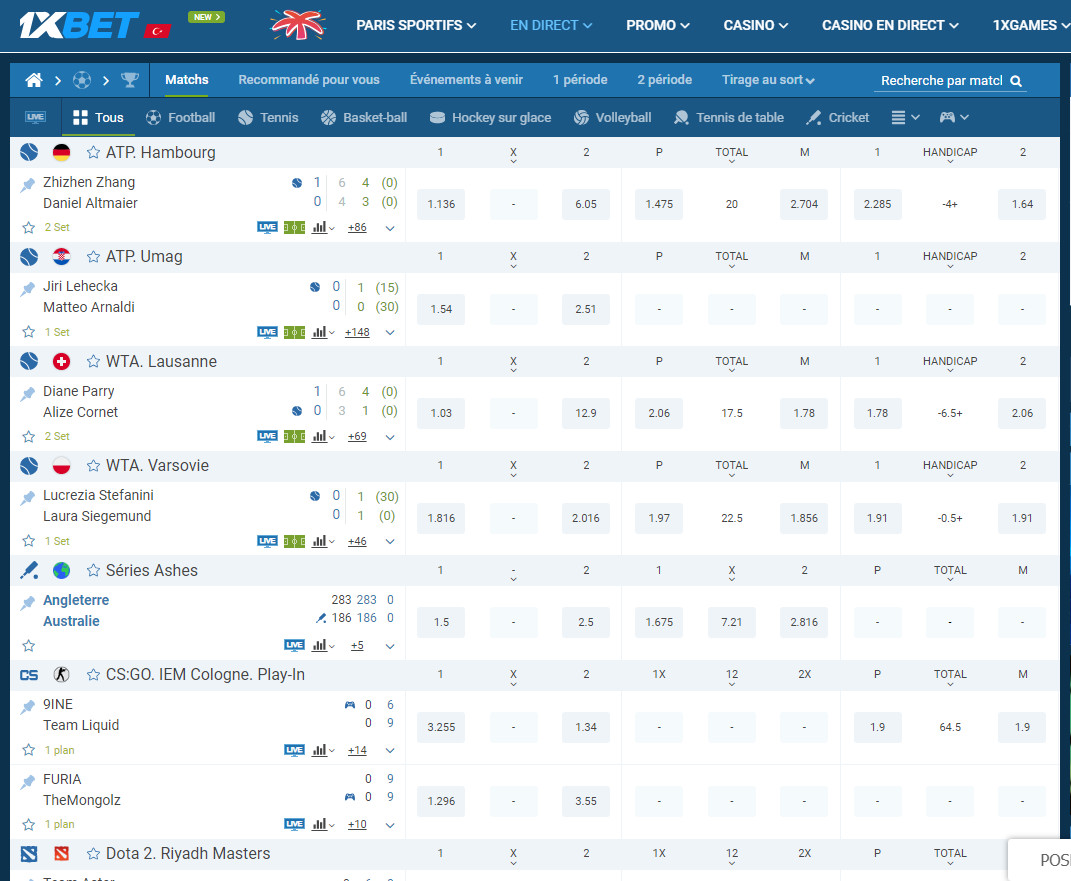Open statistics chart for Diane Parry match

click(x=322, y=436)
